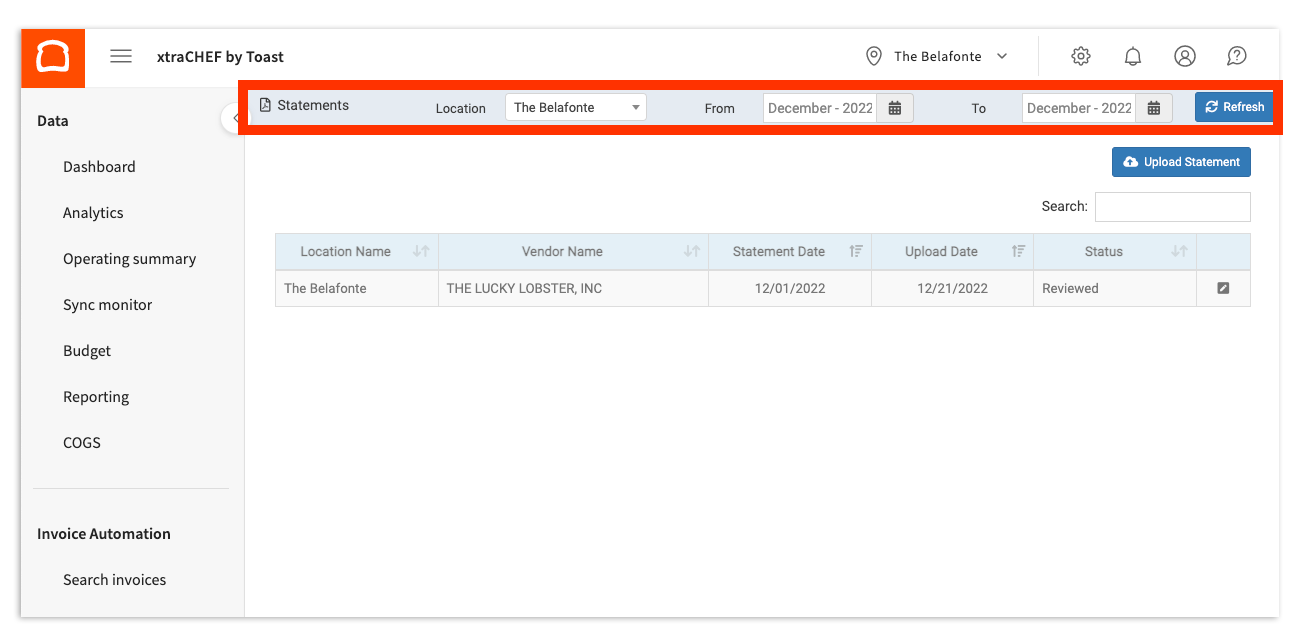Open user profile account icon

pos(1184,57)
